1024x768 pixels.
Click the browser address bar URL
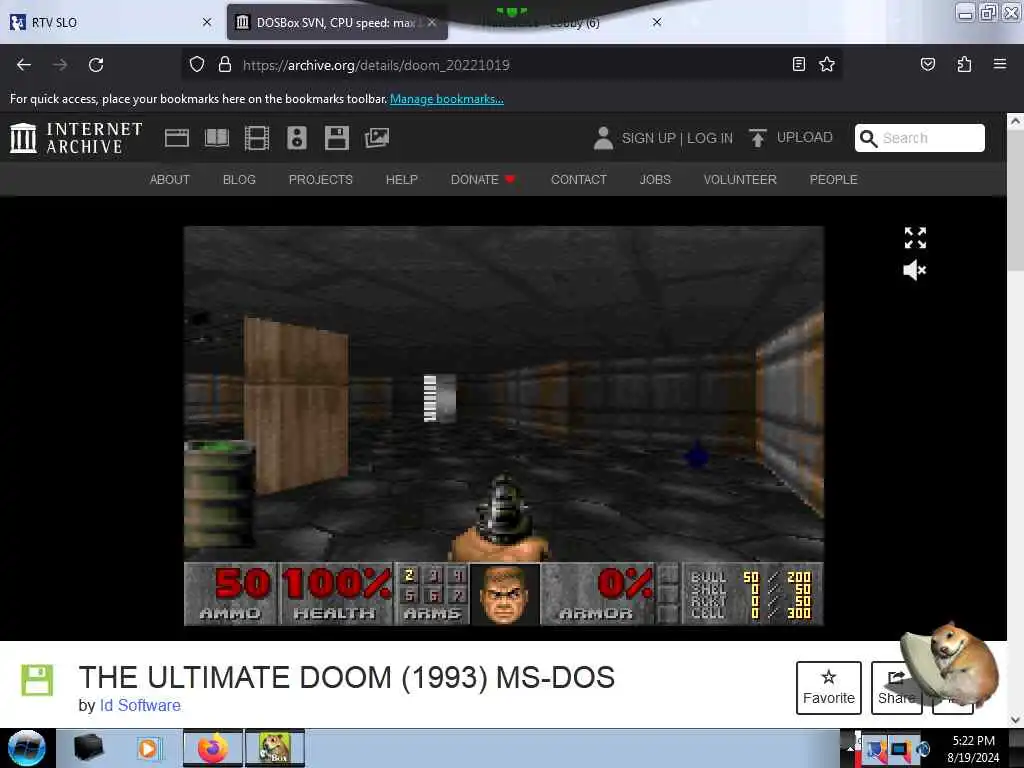pos(376,65)
